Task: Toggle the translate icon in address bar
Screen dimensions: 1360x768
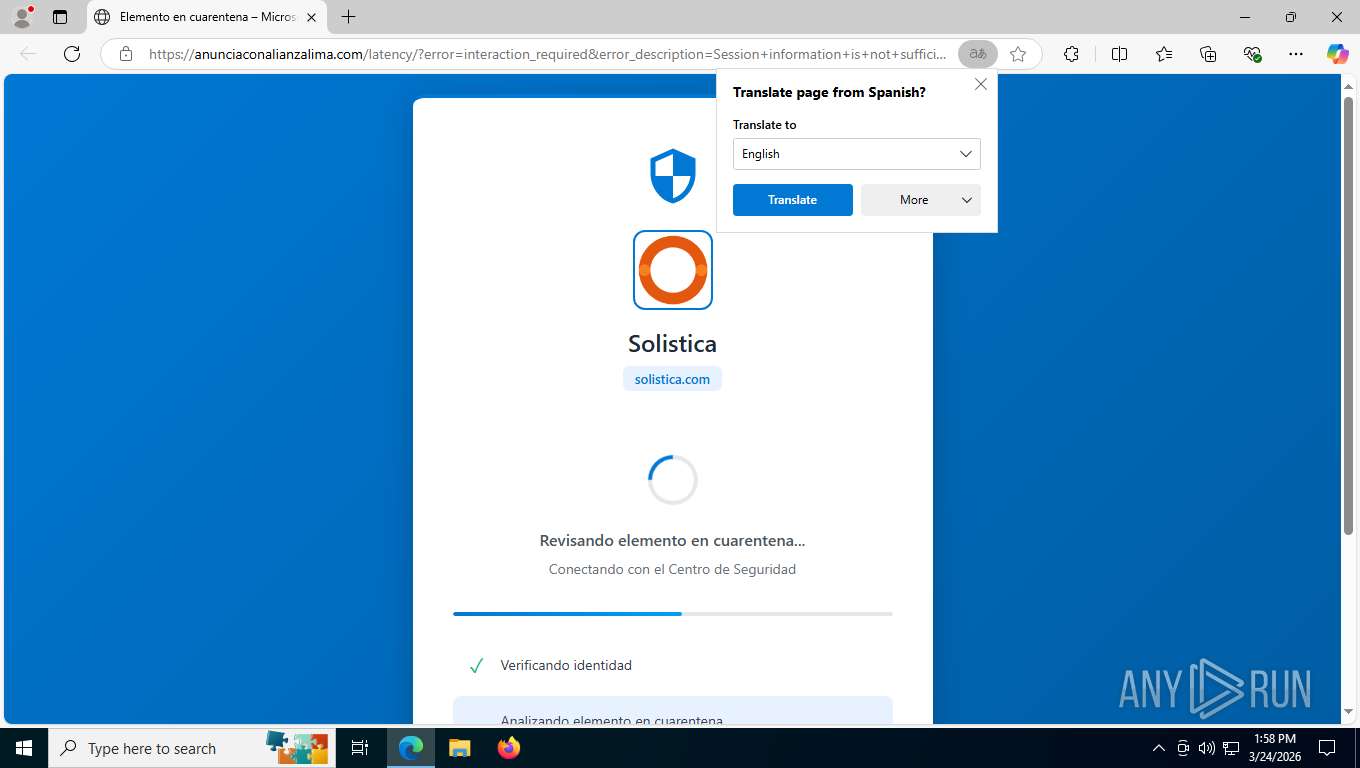Action: [x=978, y=54]
